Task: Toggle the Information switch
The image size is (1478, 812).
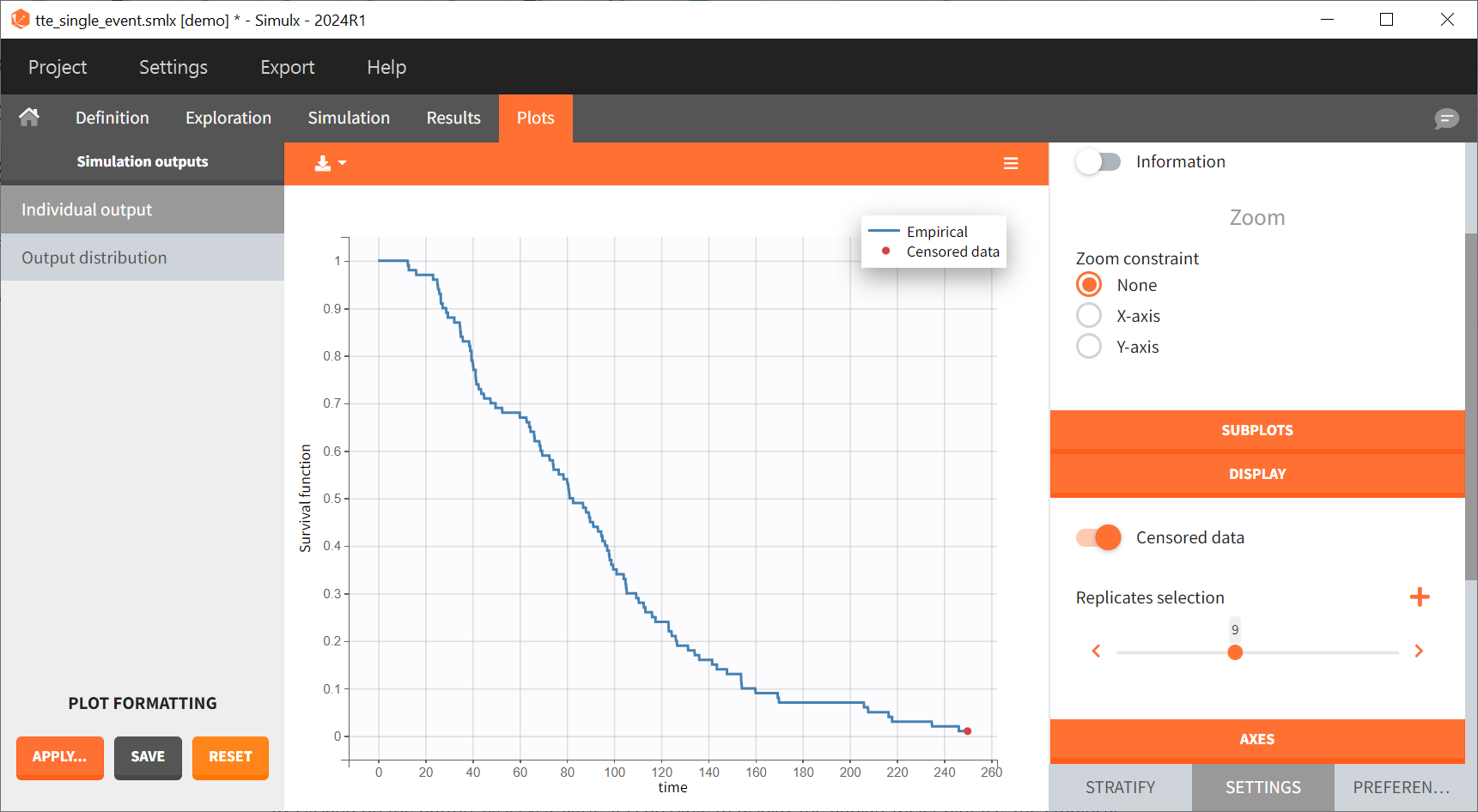Action: coord(1098,162)
